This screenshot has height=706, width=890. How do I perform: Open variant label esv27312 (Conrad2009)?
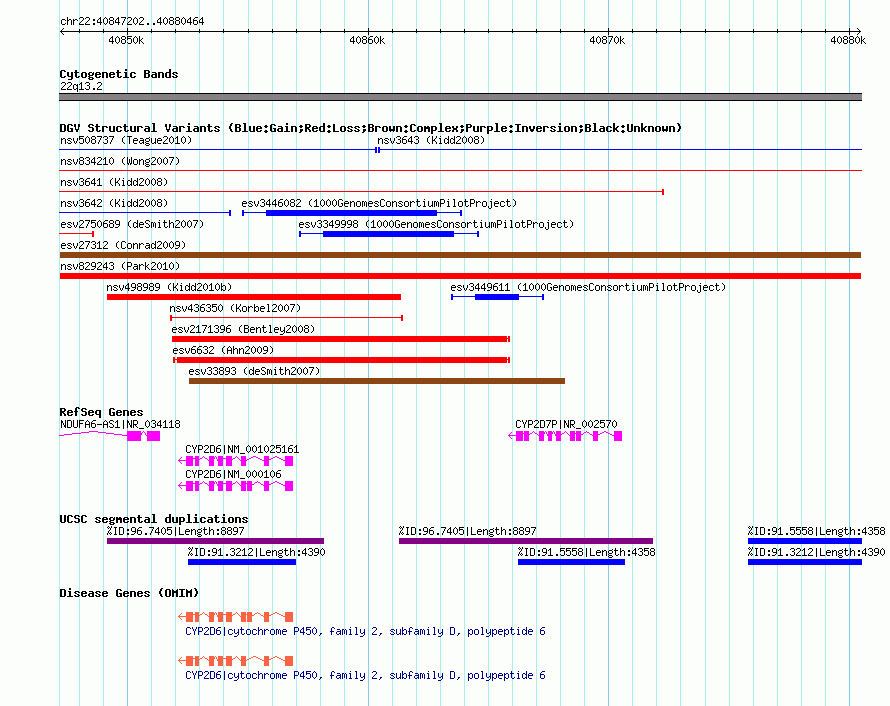click(123, 245)
